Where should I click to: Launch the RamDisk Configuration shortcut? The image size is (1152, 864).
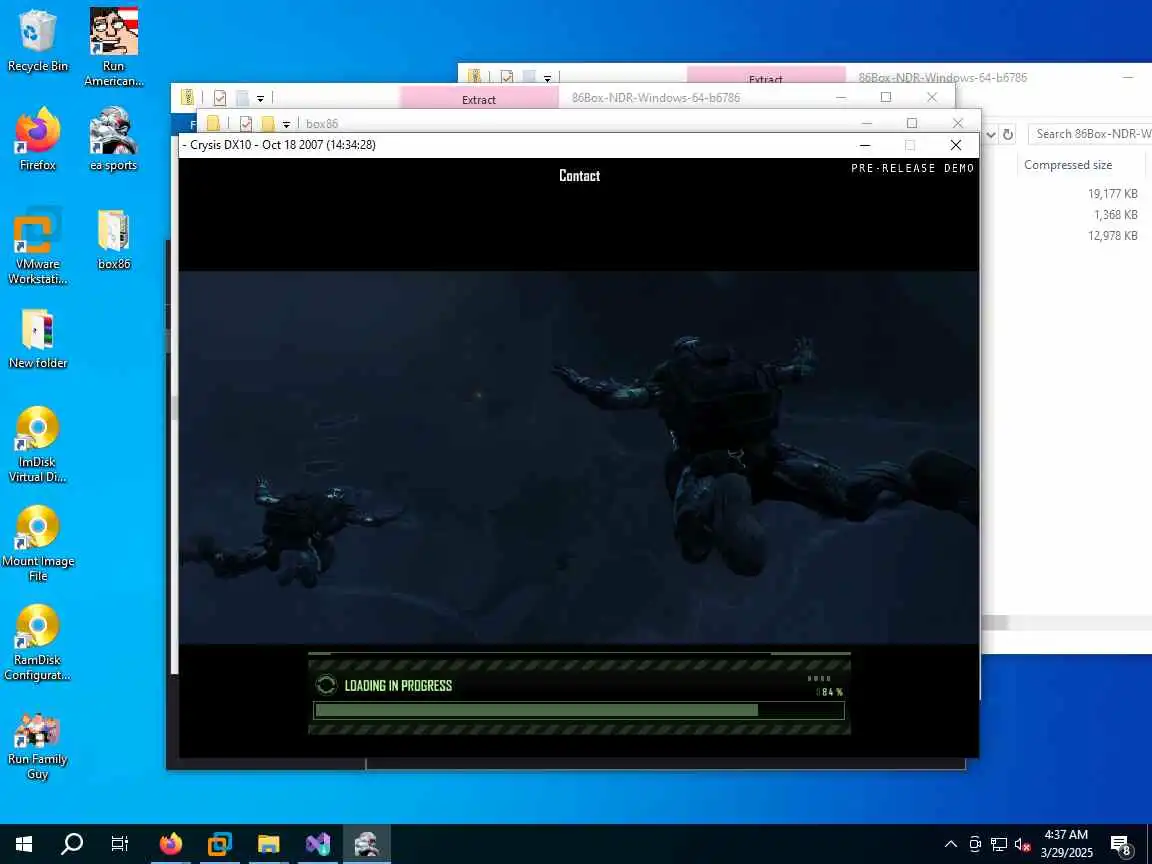click(37, 643)
